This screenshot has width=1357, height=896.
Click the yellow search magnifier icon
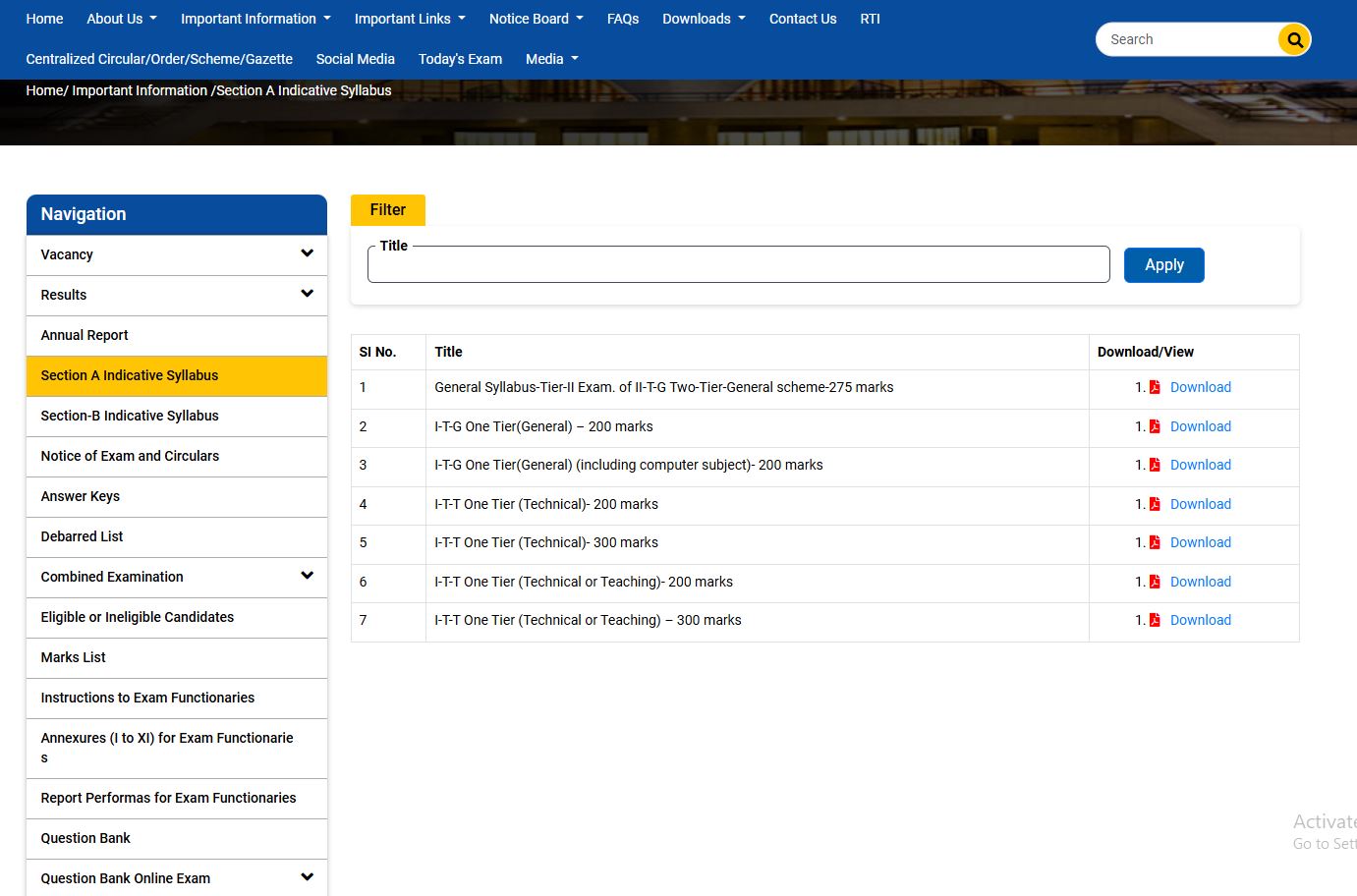[1294, 40]
